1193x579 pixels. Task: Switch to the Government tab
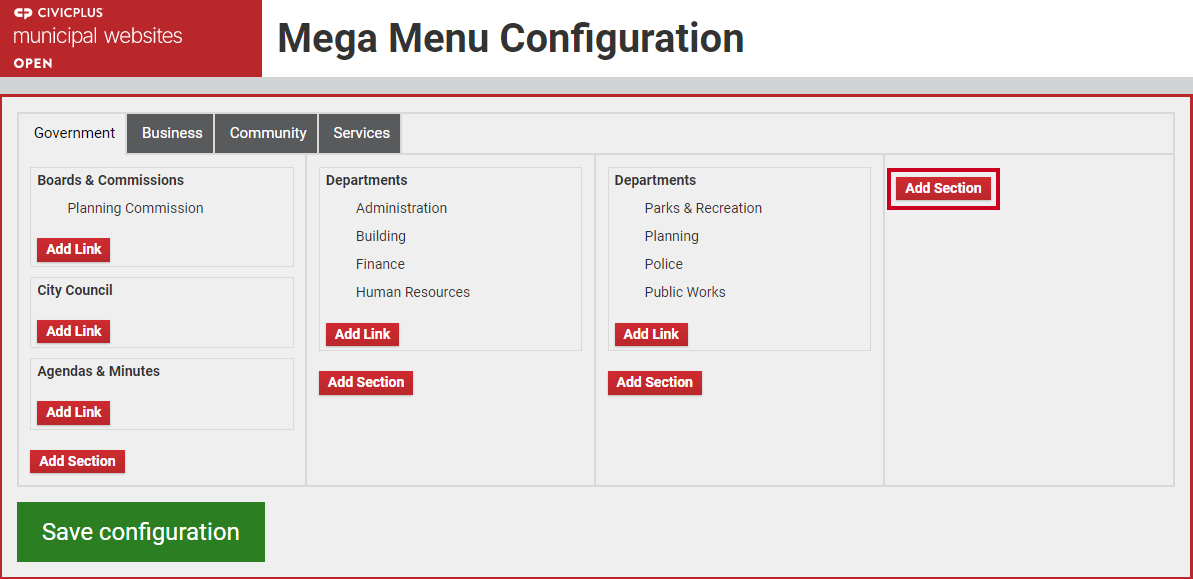(x=75, y=133)
